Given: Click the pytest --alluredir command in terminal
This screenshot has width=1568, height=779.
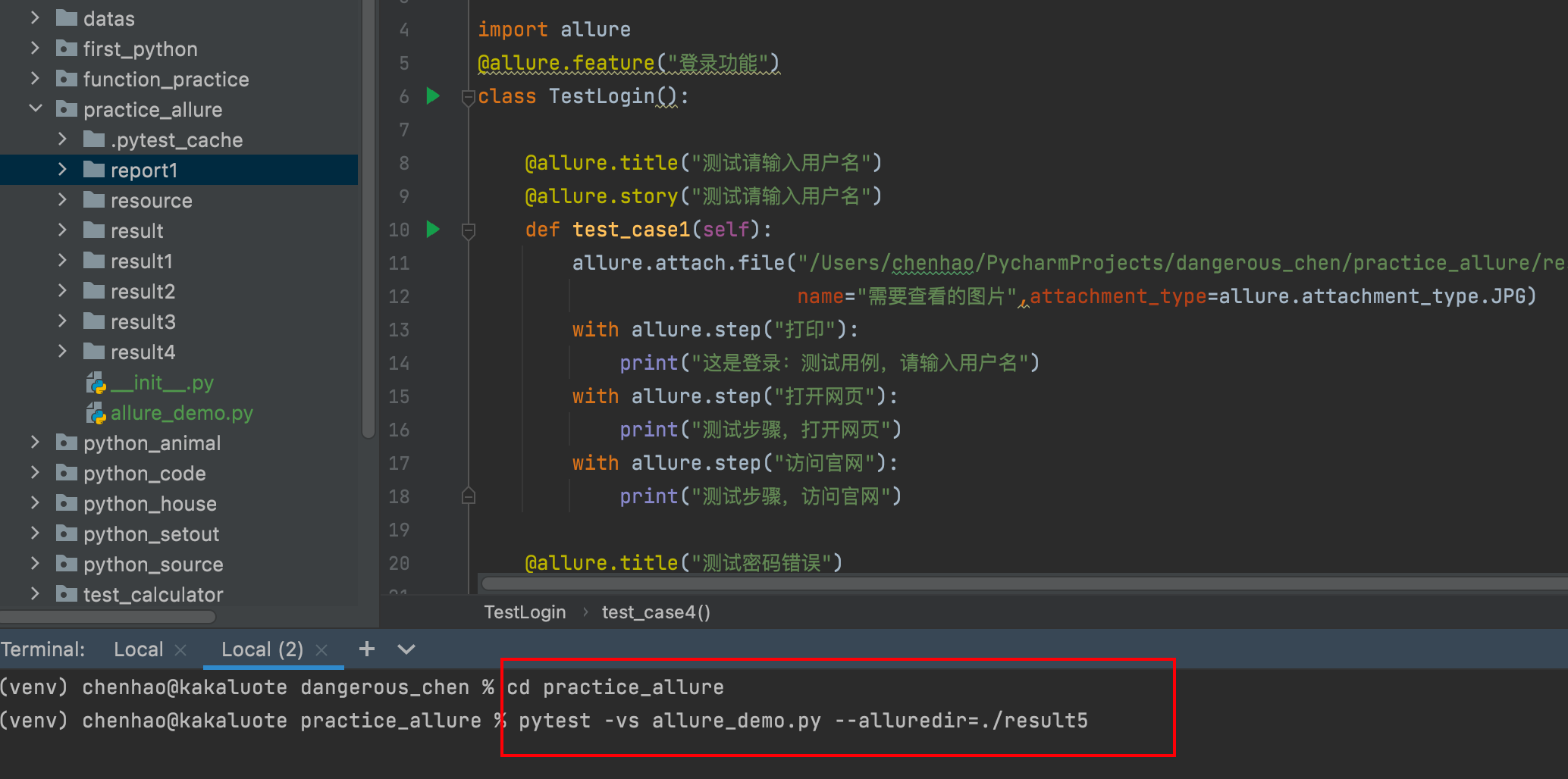Looking at the screenshot, I should pyautogui.click(x=803, y=721).
